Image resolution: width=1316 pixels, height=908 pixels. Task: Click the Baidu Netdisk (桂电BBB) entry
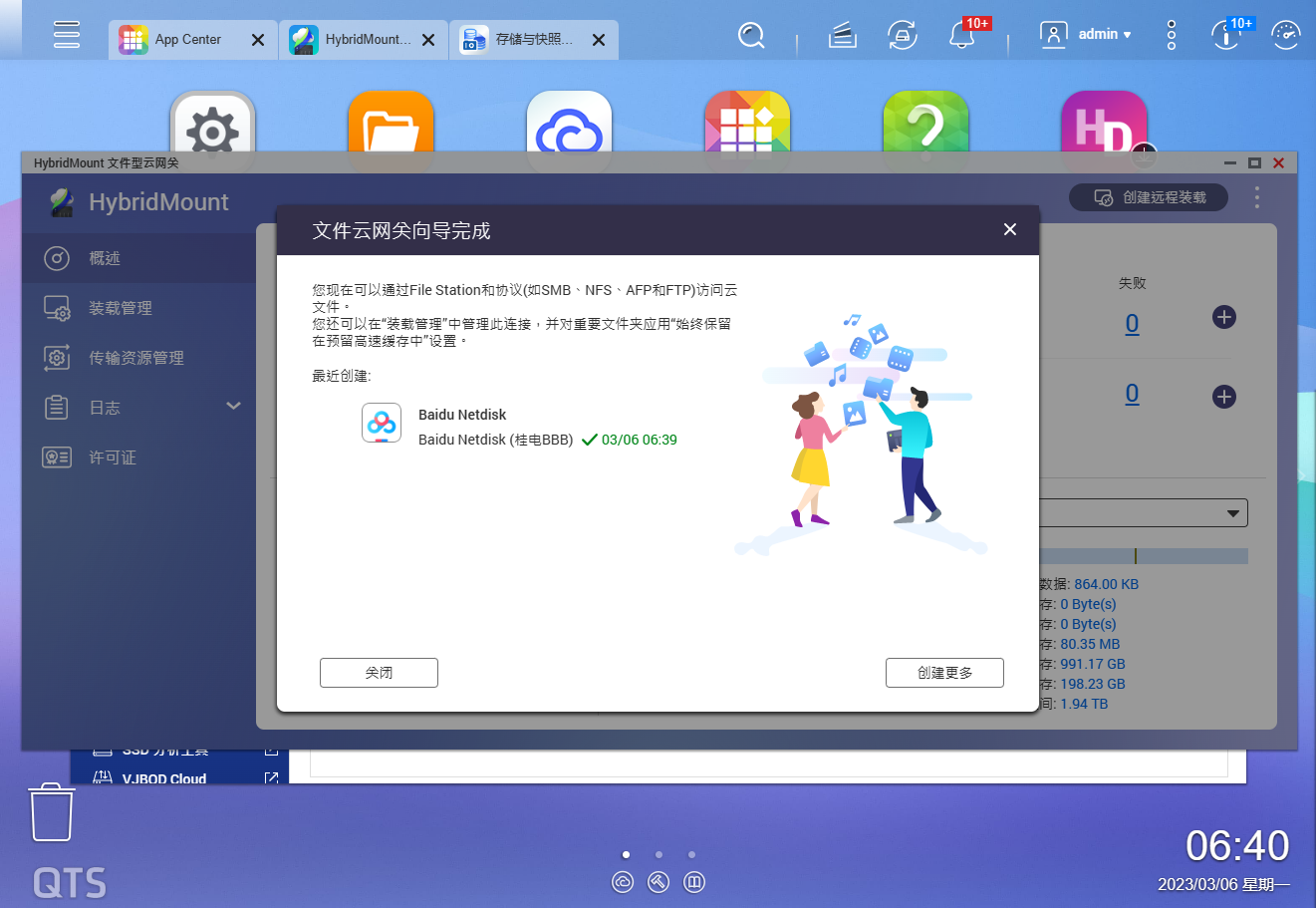[495, 440]
